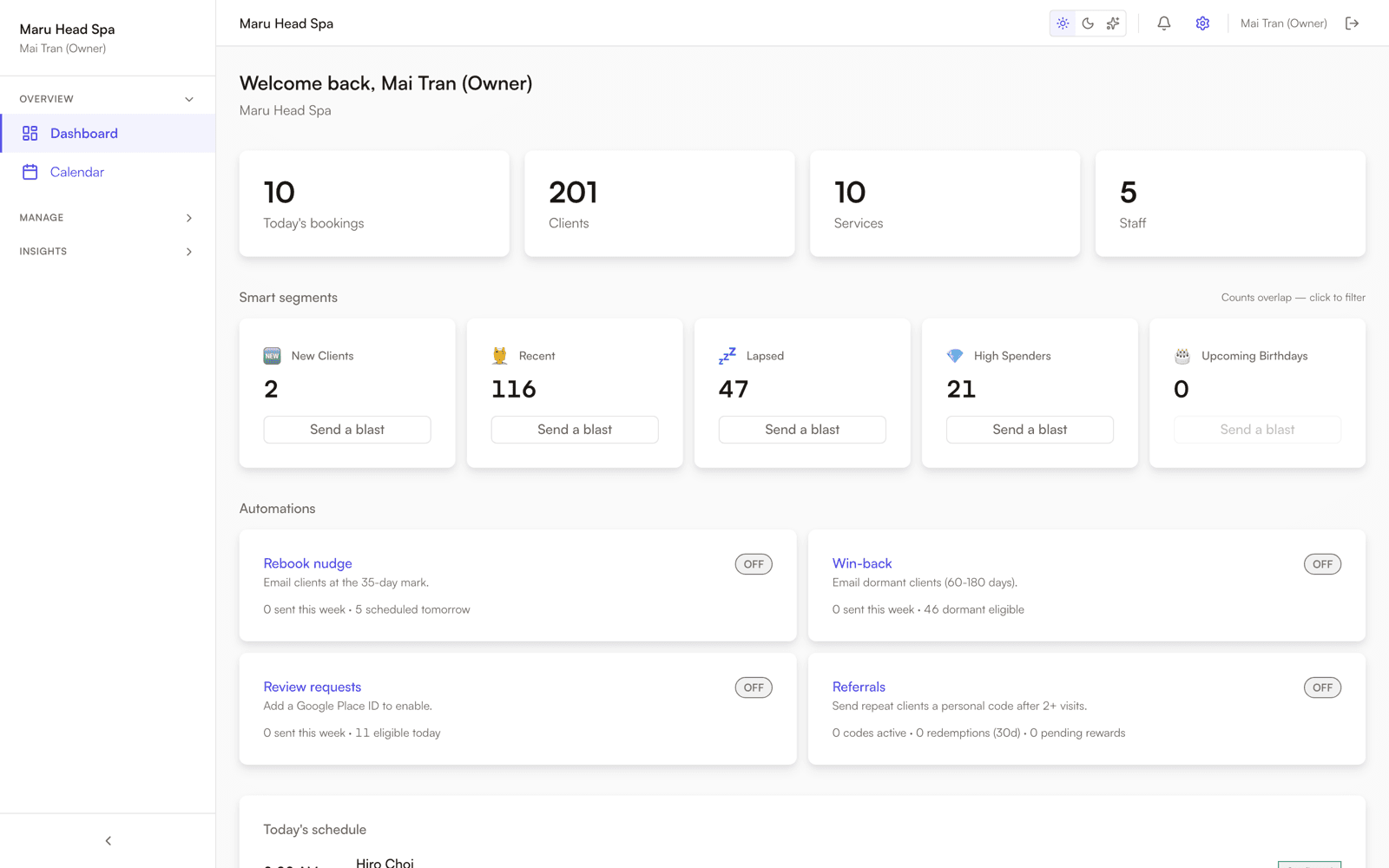
Task: Click the Today's schedule heading
Action: (x=315, y=829)
